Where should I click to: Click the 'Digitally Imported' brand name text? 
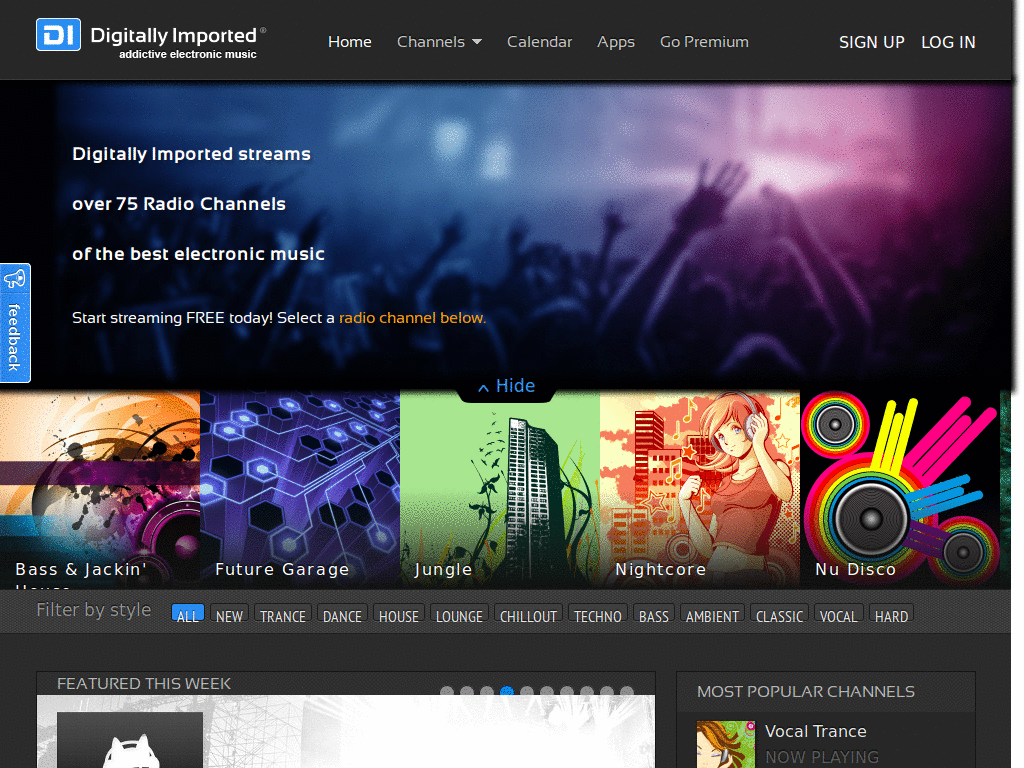point(173,35)
